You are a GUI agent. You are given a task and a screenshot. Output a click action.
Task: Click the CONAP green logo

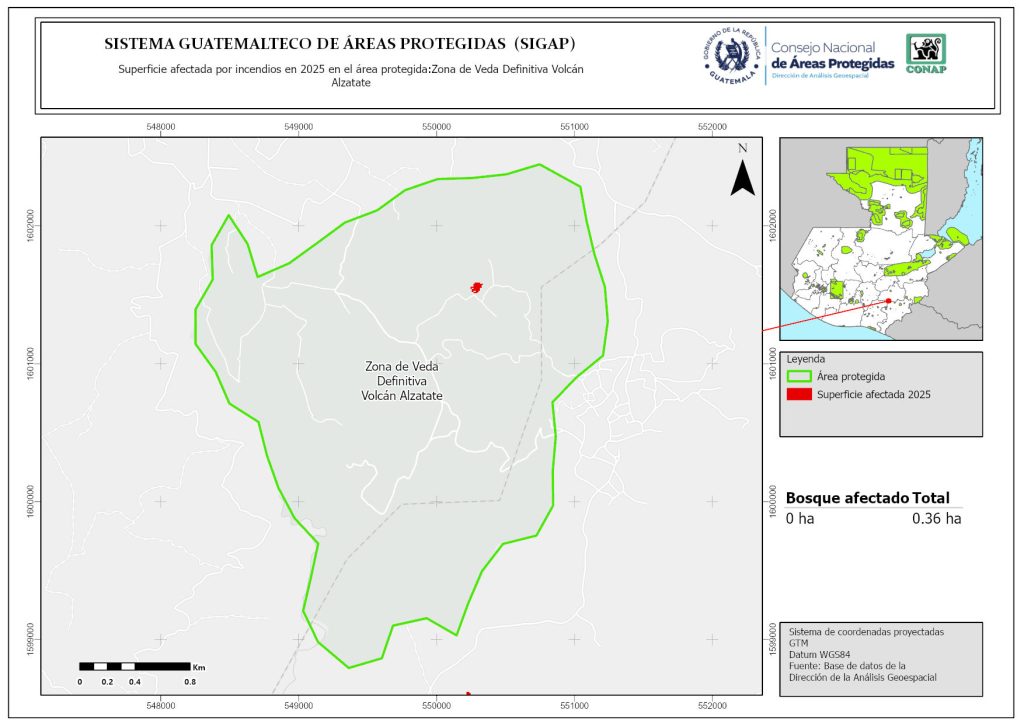pos(925,54)
